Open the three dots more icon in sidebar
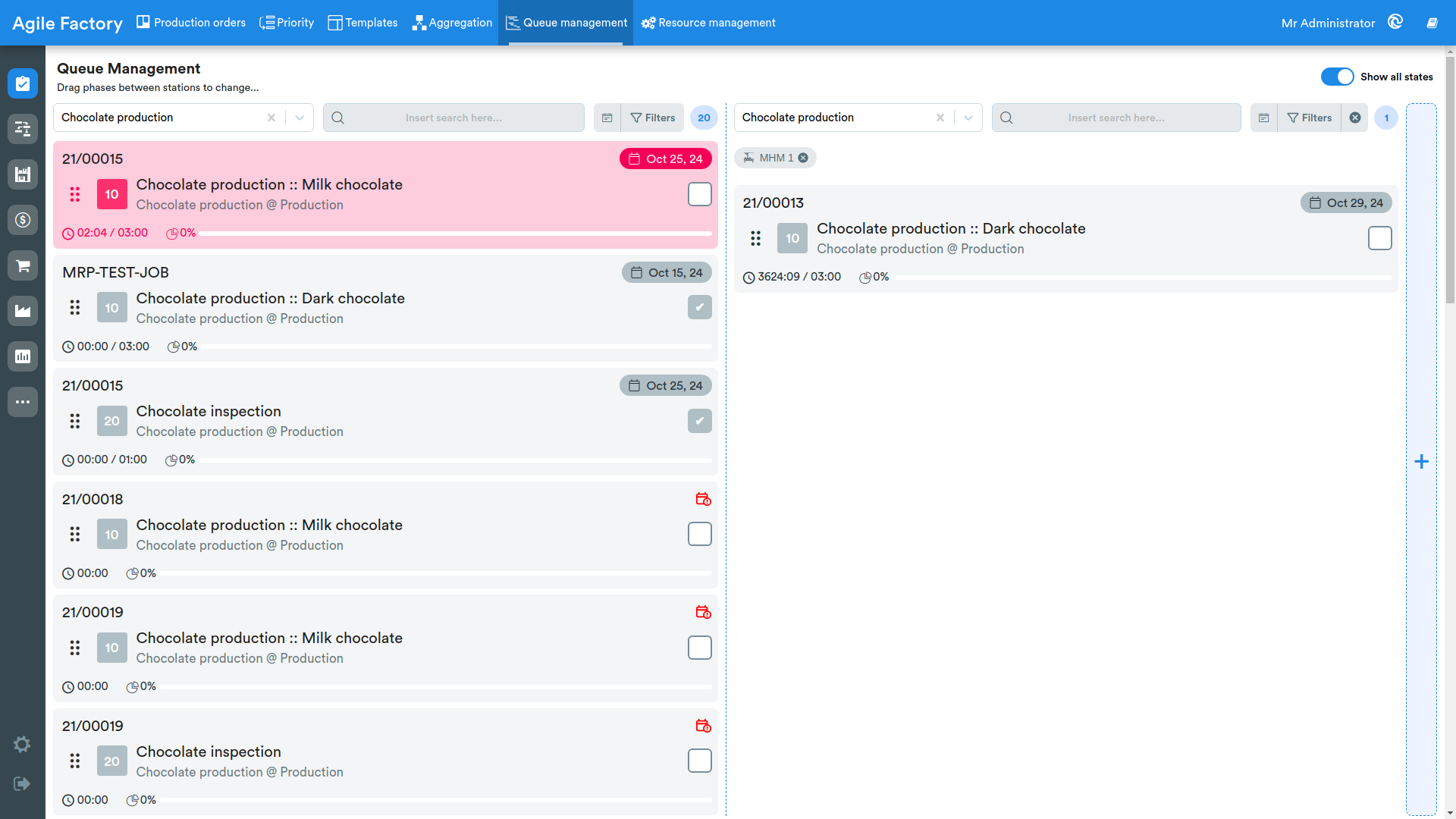 [23, 402]
